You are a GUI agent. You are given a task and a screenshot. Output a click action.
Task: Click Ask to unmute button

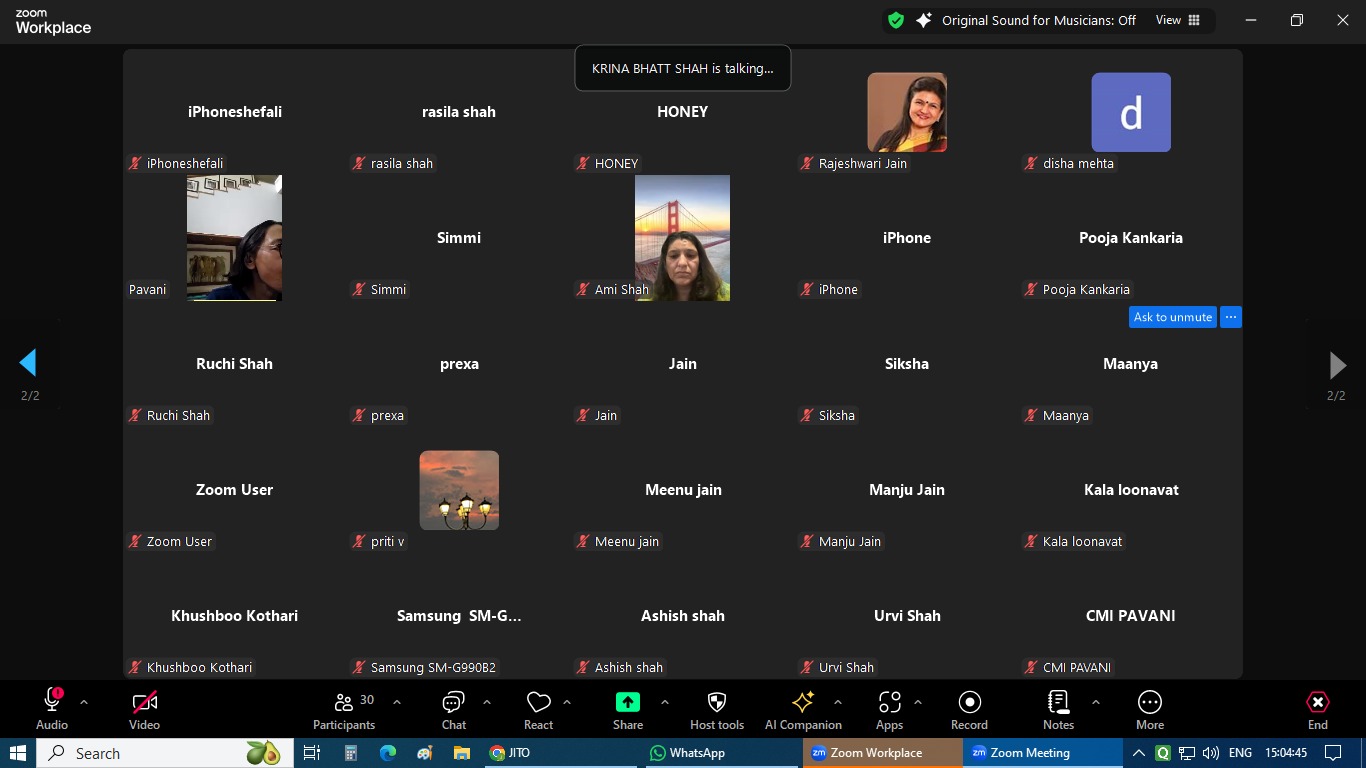coord(1172,317)
